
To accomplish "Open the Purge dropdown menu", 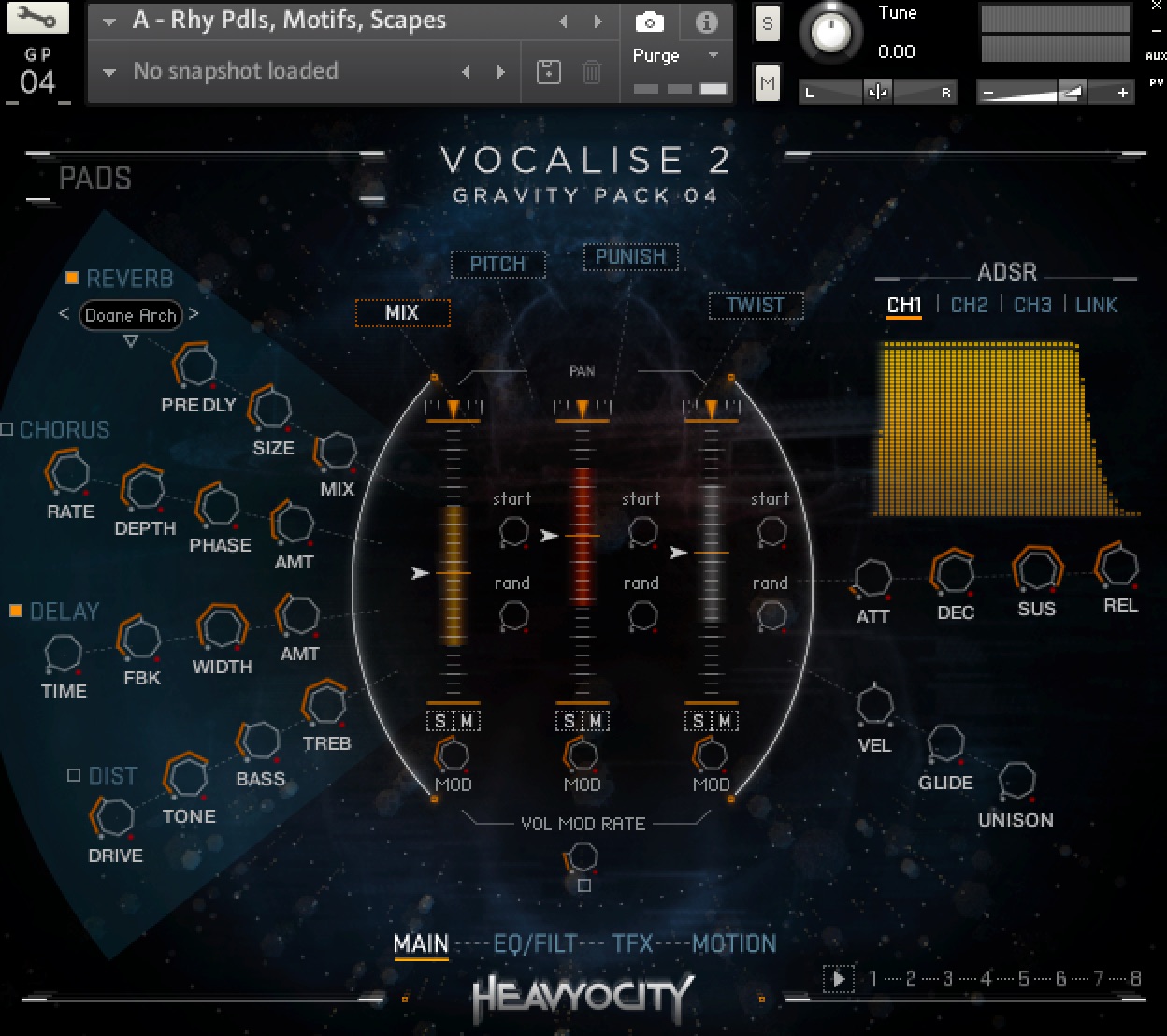I will pos(675,56).
